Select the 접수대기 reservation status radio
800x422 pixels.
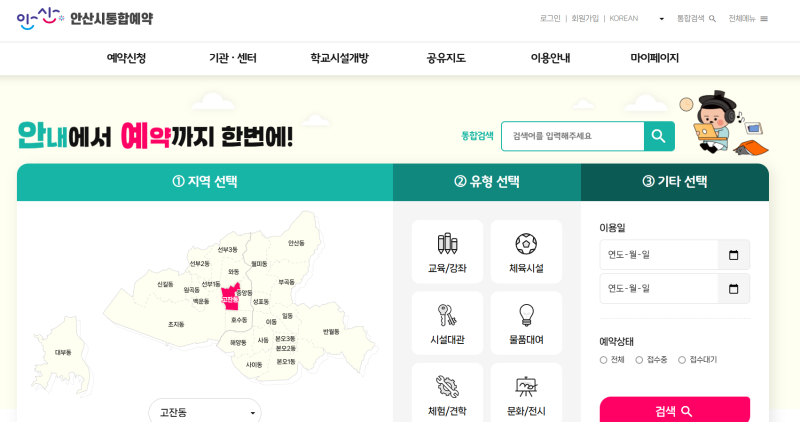(x=682, y=360)
